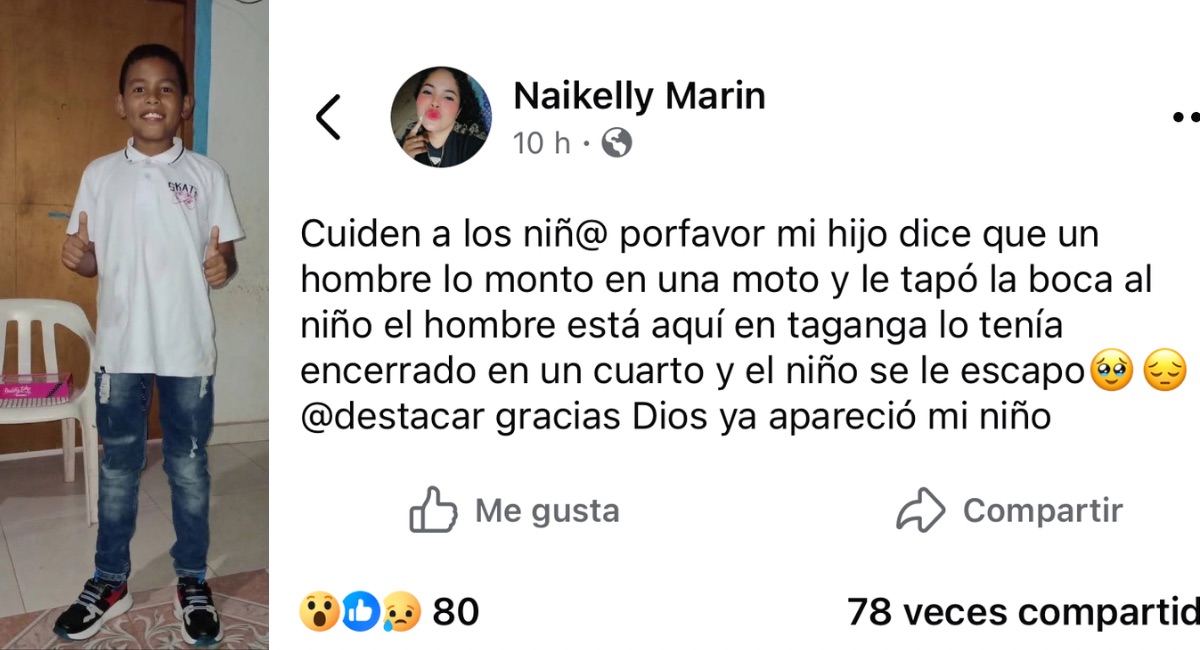The image size is (1200, 650).
Task: Click the pensive face emoji in the post
Action: (1164, 372)
